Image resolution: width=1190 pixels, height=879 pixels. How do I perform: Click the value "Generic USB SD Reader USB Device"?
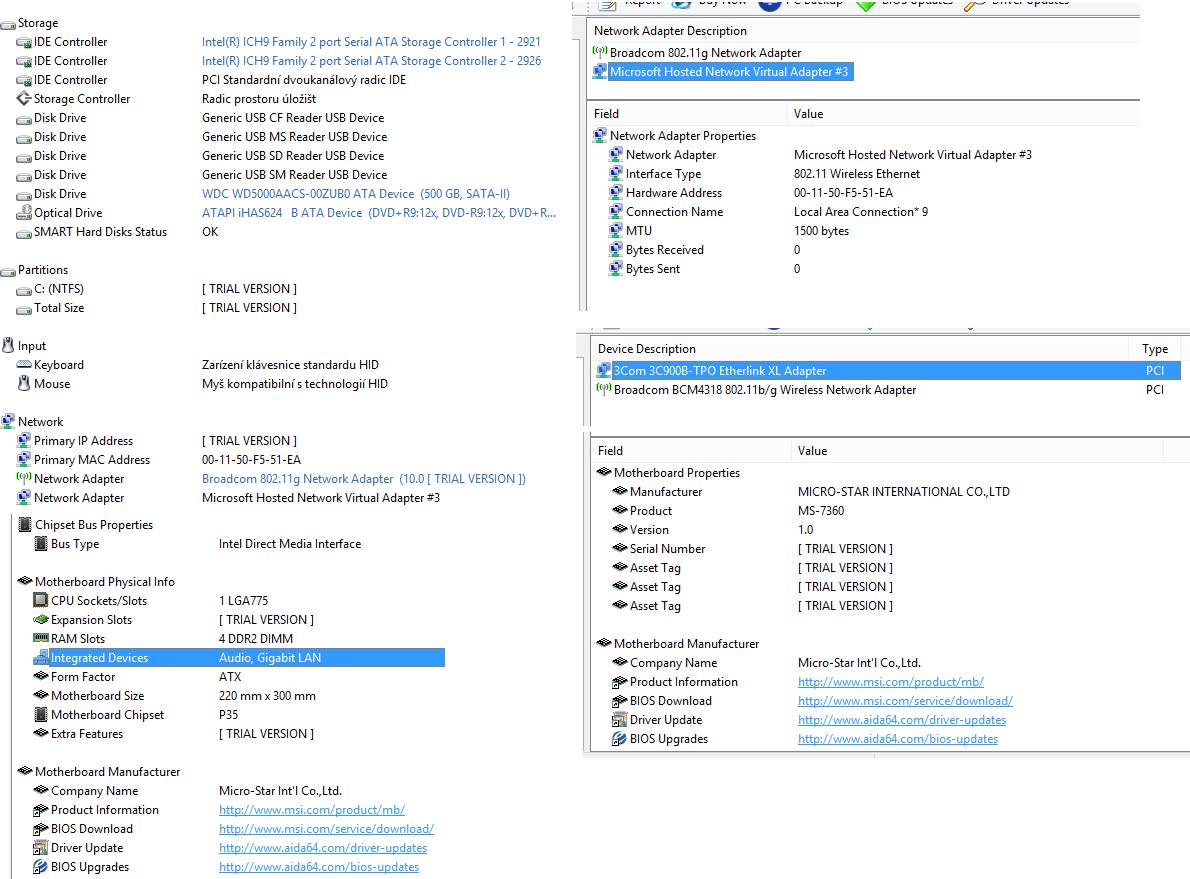point(293,156)
